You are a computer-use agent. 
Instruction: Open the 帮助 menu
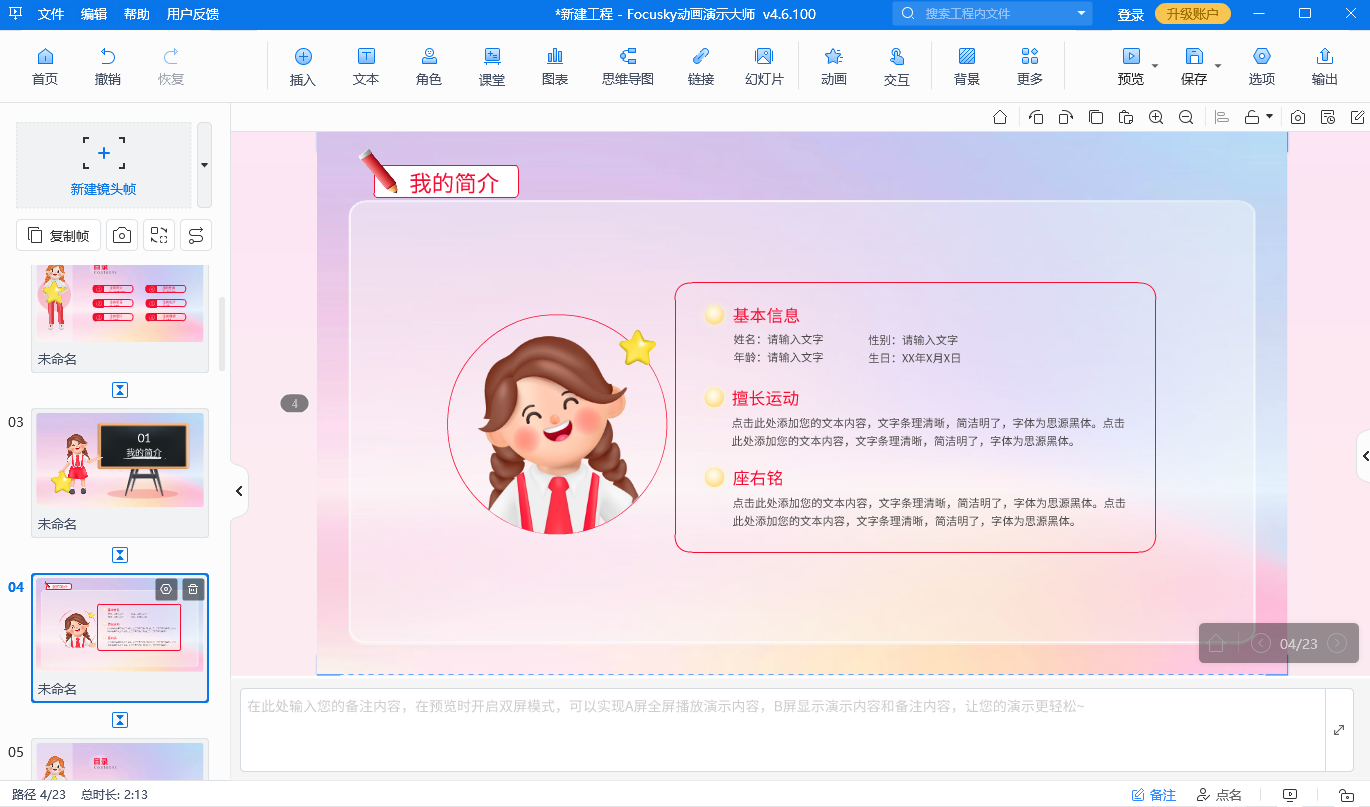tap(137, 14)
